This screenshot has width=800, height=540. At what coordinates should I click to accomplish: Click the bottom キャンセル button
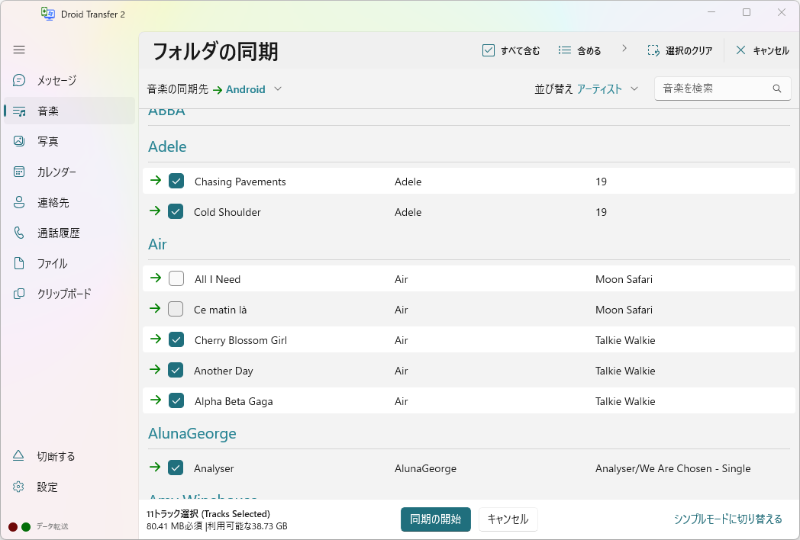tap(508, 519)
